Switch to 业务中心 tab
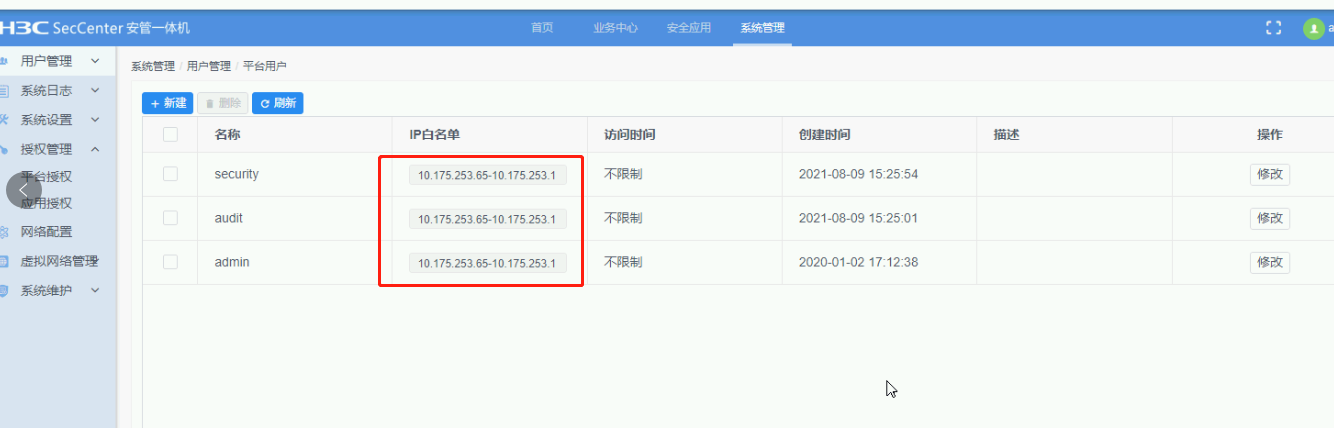 click(x=615, y=28)
